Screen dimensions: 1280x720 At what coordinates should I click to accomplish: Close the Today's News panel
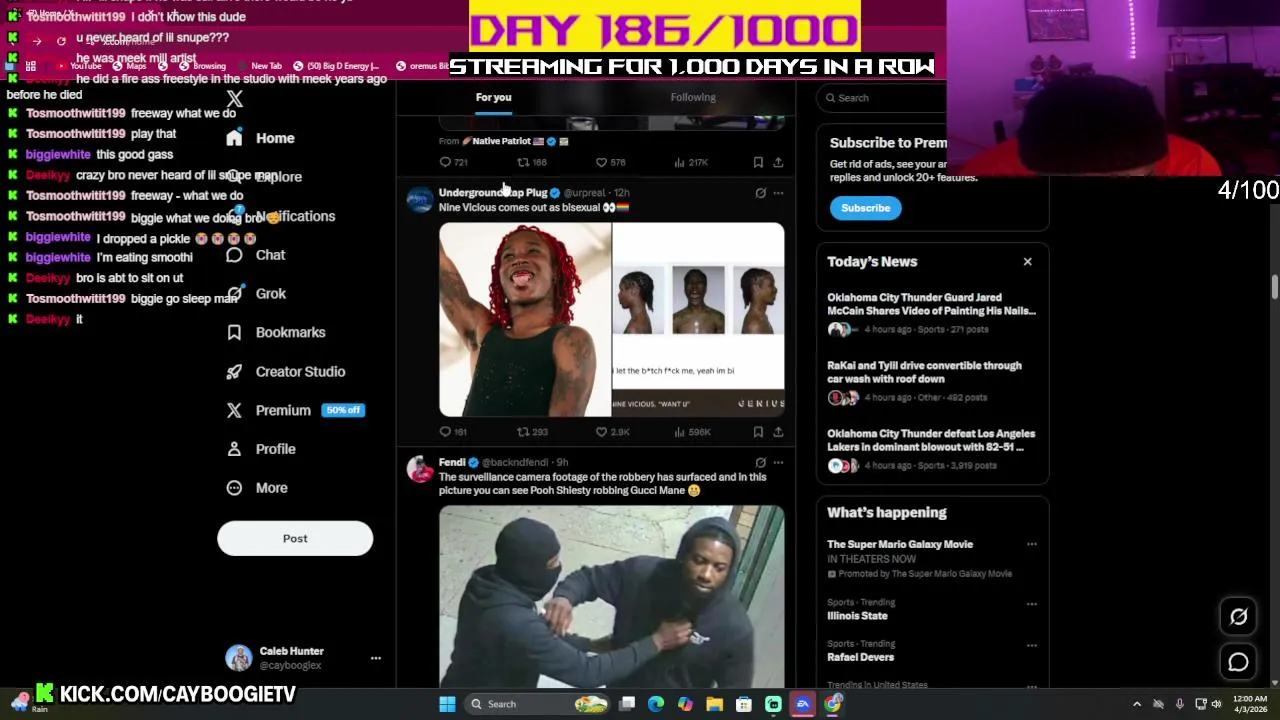pyautogui.click(x=1027, y=261)
